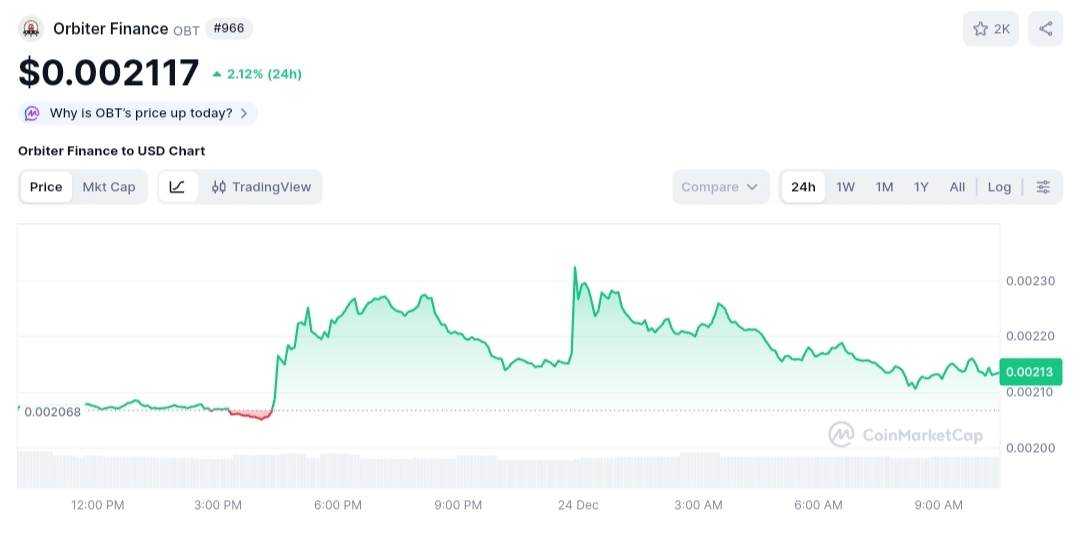The height and width of the screenshot is (536, 1080).
Task: Click the 12:00 PM time axis label
Action: tap(98, 505)
